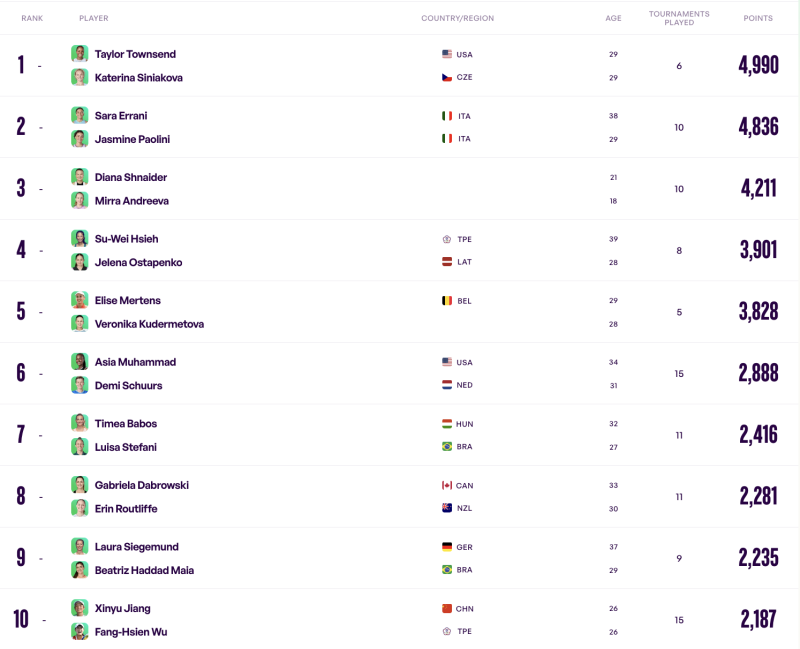Screen dimensions: 800x649
Task: Go to Mirra Andreeva's profile
Action: 131,201
